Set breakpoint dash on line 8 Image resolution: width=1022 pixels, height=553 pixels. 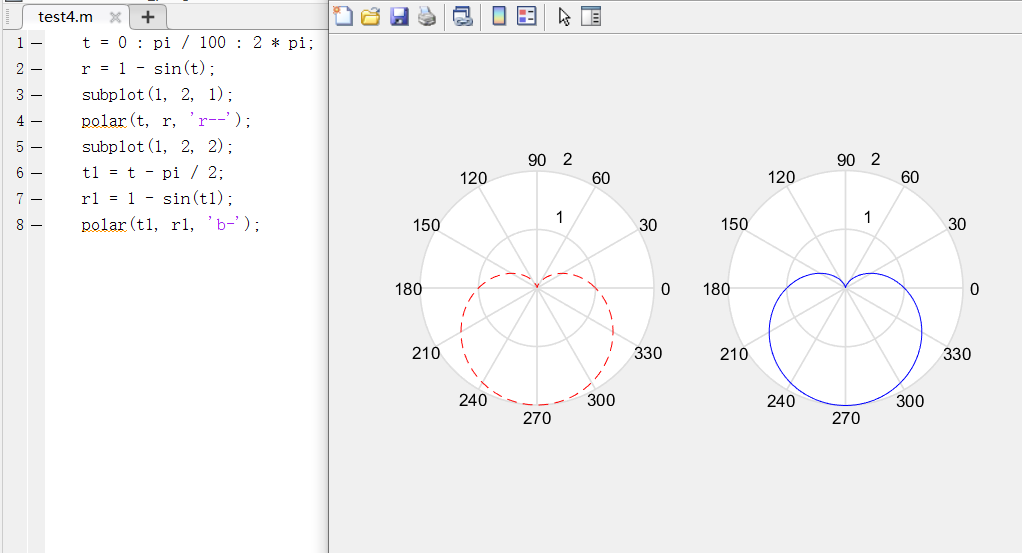coord(36,226)
